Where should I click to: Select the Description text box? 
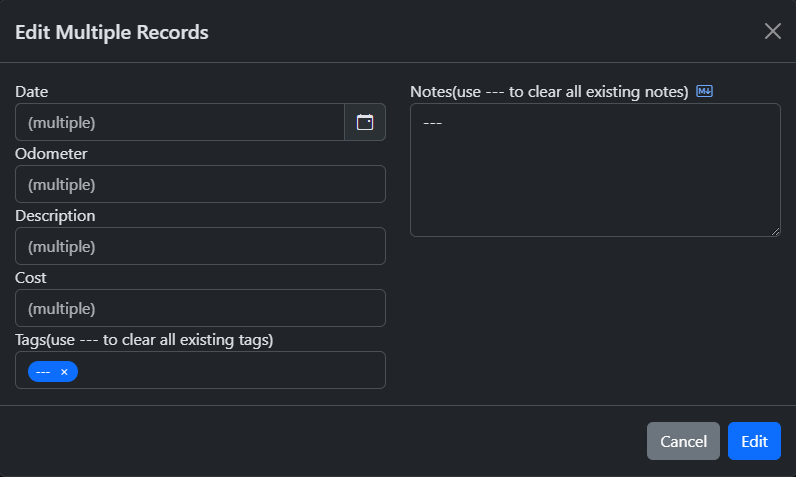[200, 246]
